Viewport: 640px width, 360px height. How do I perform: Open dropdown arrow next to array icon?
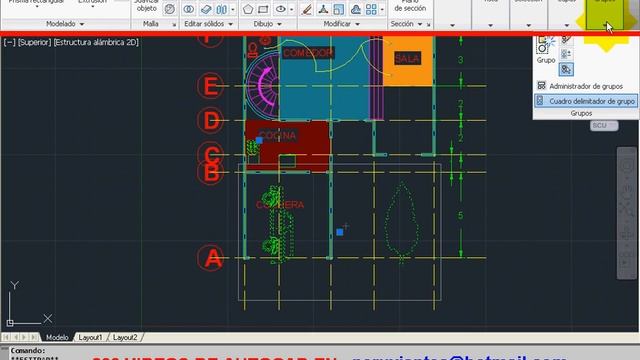click(382, 9)
